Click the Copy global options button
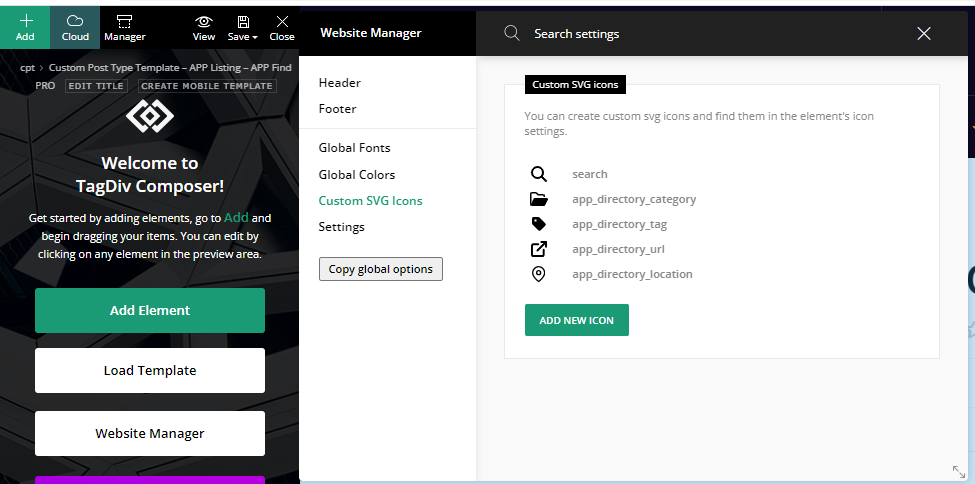The height and width of the screenshot is (484, 975). (x=381, y=269)
